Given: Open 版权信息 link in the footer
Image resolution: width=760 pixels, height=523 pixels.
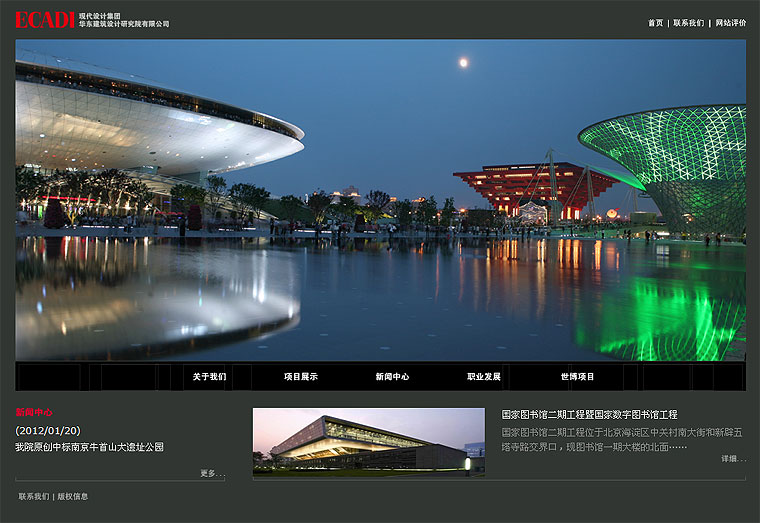Looking at the screenshot, I should pyautogui.click(x=72, y=496).
